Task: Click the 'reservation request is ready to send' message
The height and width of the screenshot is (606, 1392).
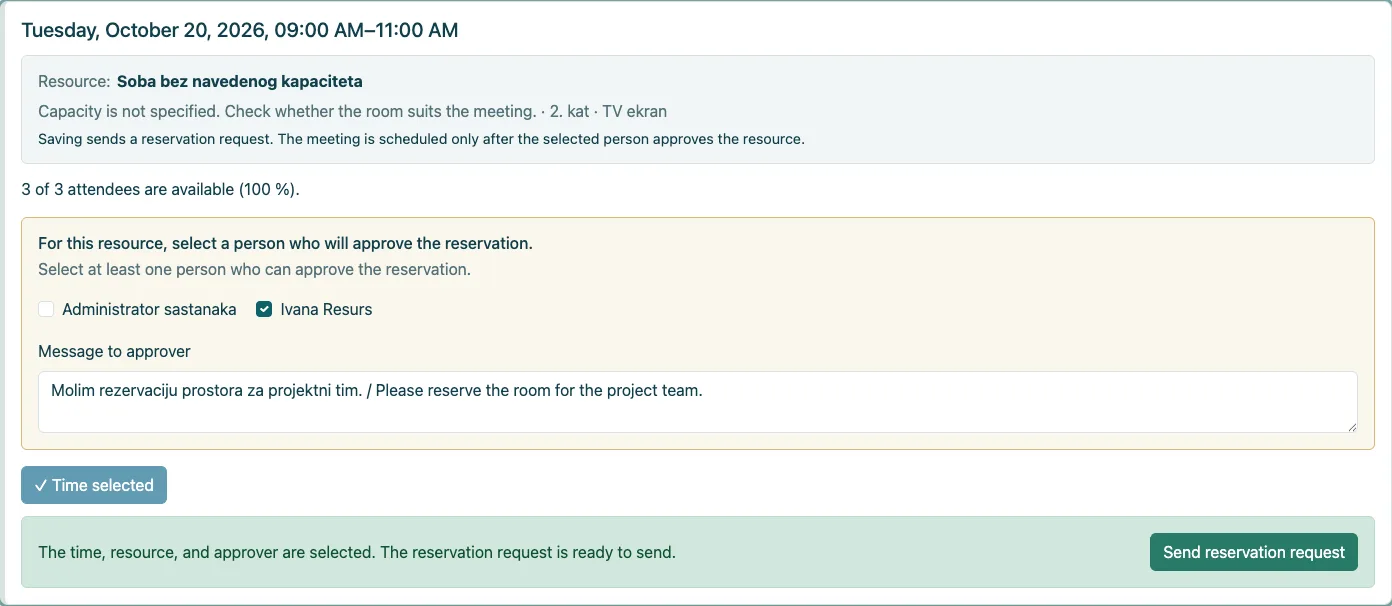Action: click(357, 552)
